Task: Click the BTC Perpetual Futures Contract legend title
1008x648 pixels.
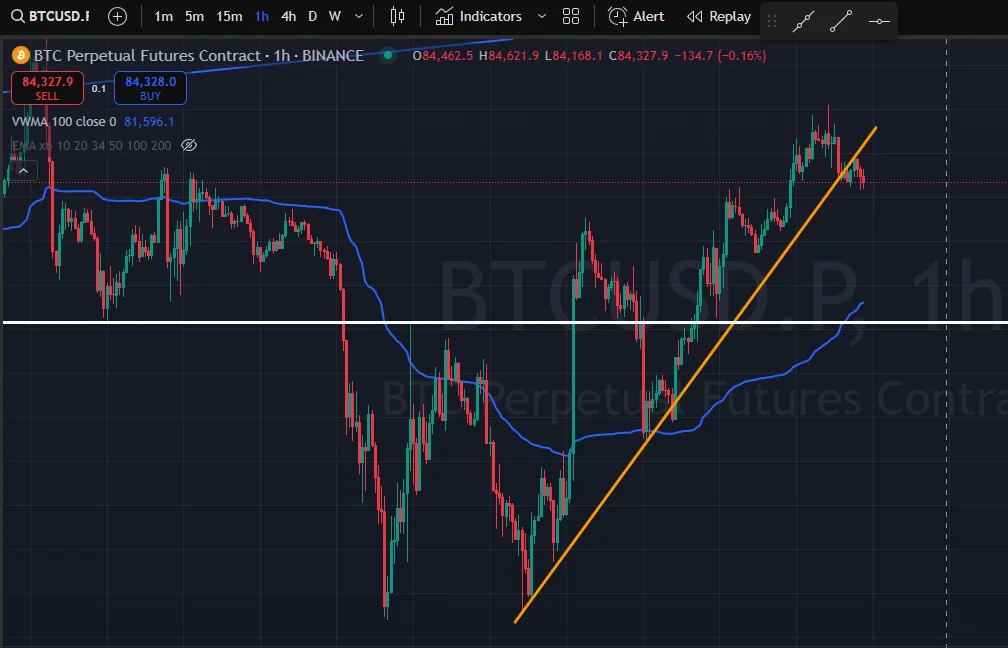Action: (x=199, y=56)
